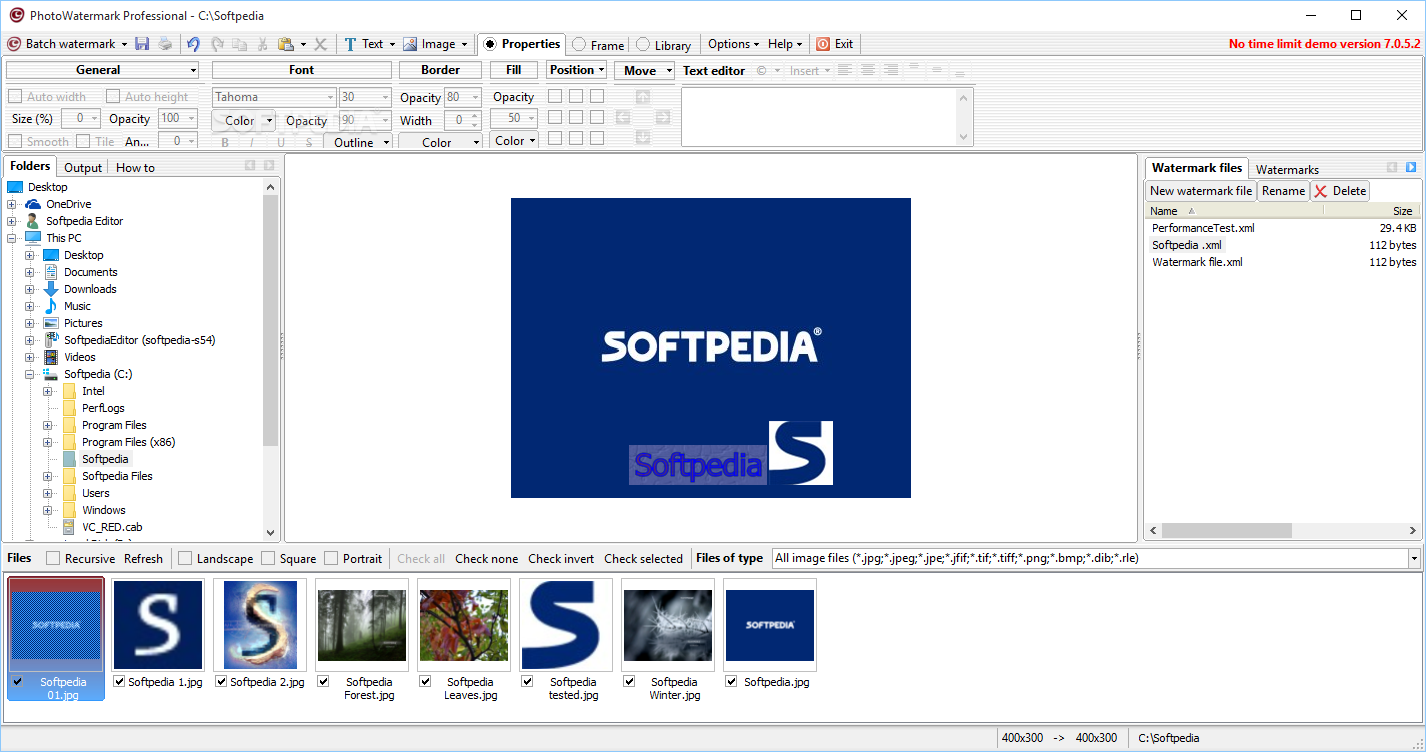Open the Outline style dropdown
Viewport: 1426px width, 752px height.
click(x=384, y=143)
